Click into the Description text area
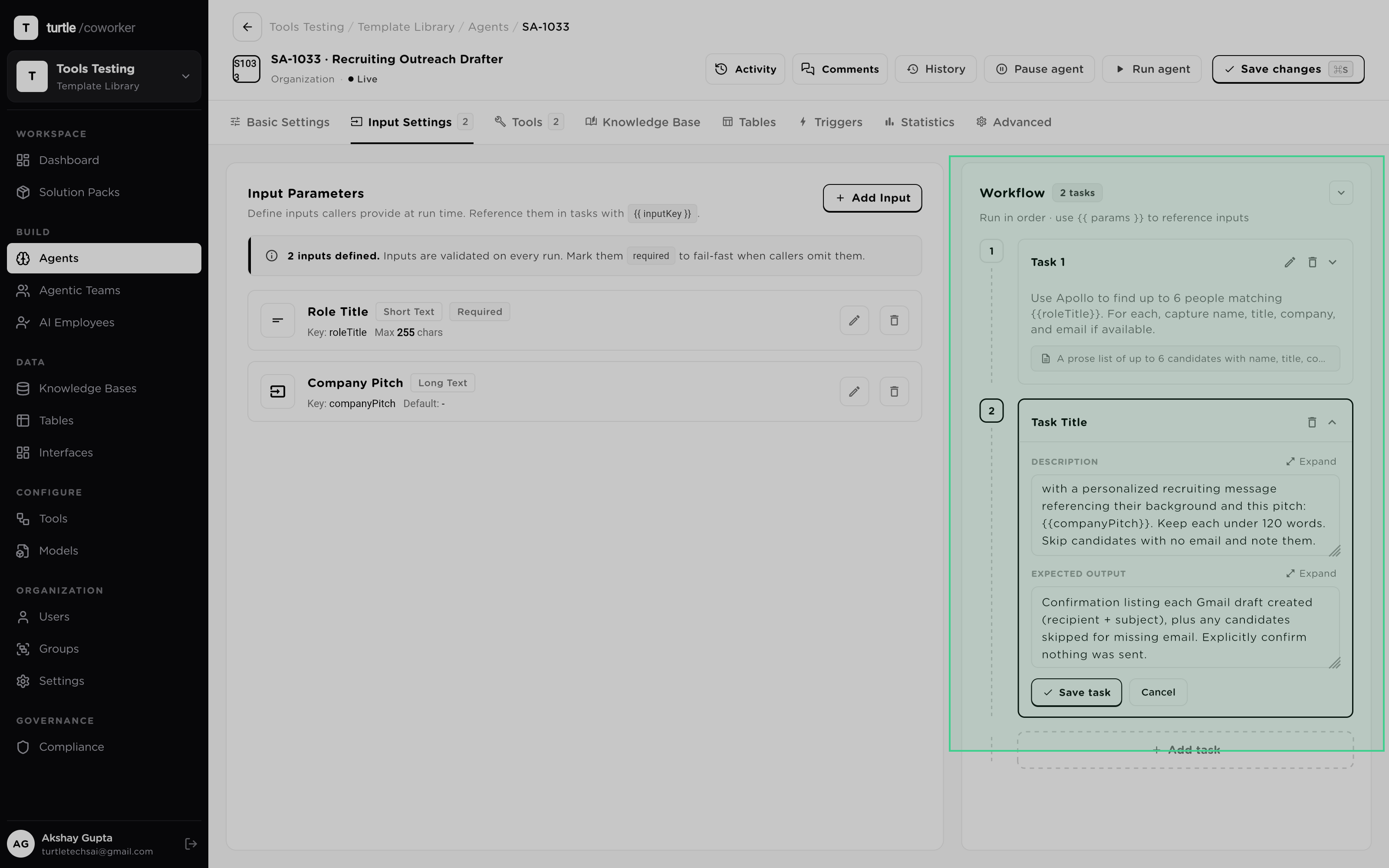The width and height of the screenshot is (1389, 868). 1185,515
